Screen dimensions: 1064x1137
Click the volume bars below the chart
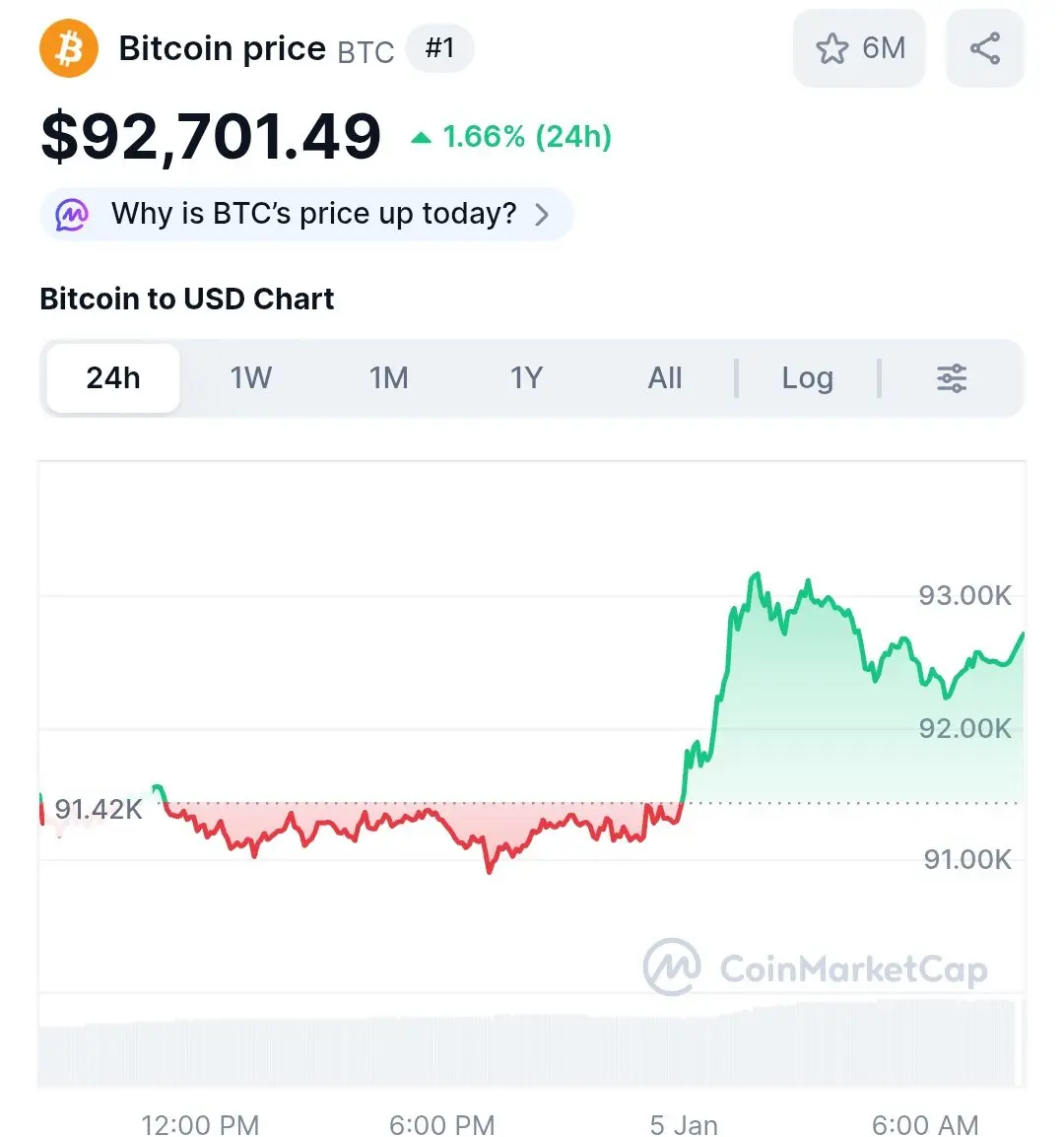[x=532, y=1049]
